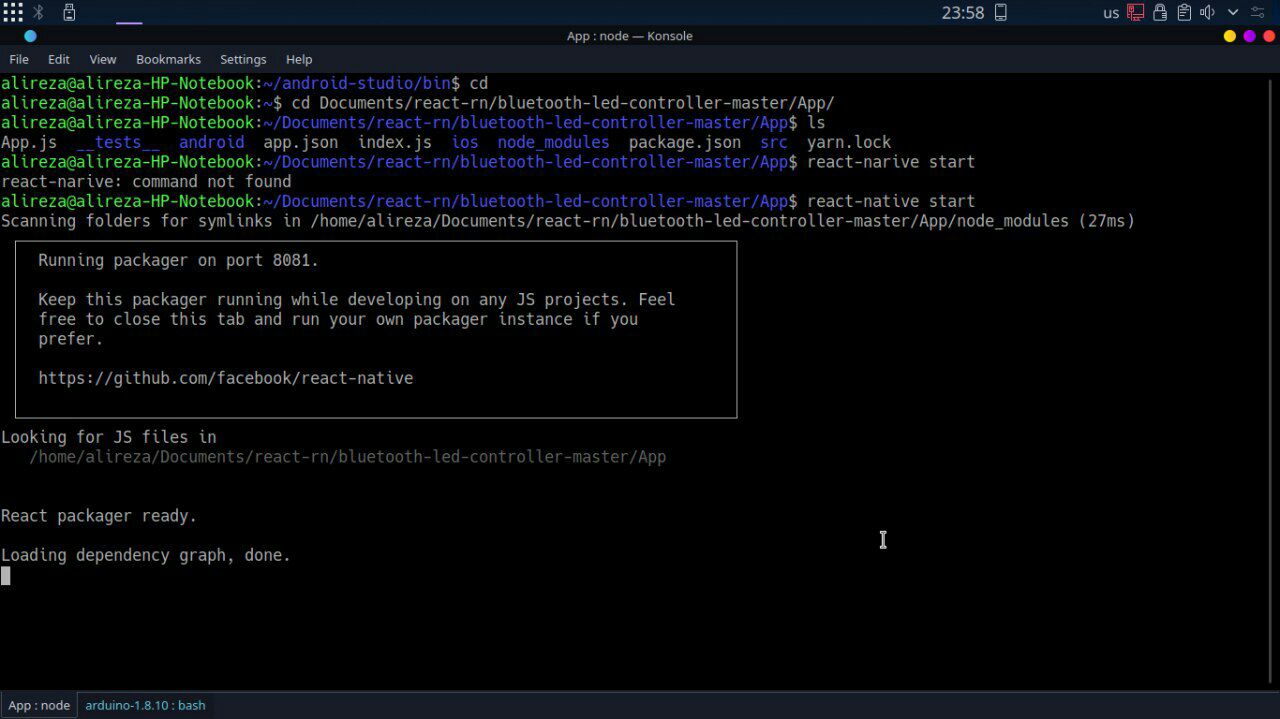The image size is (1280, 719).
Task: Click 'index.js' in the ls output
Action: (395, 142)
